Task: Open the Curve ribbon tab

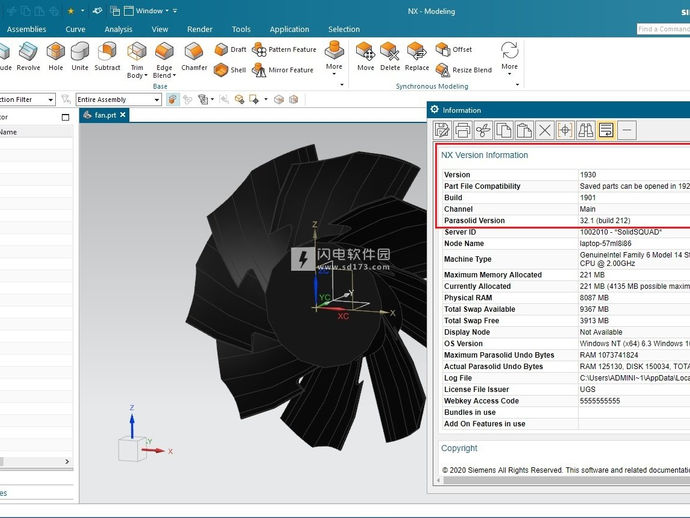Action: pyautogui.click(x=75, y=29)
